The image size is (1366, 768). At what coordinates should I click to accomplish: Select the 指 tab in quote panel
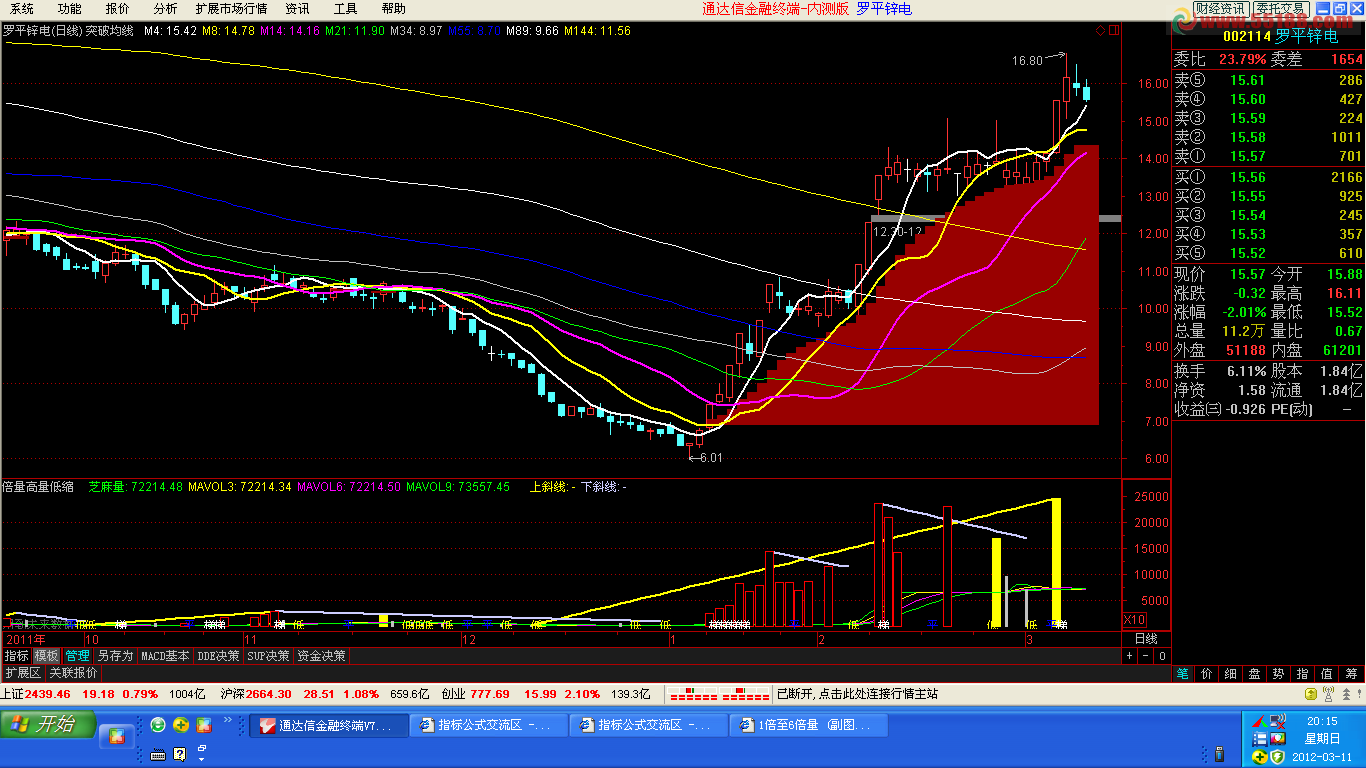click(x=1303, y=674)
